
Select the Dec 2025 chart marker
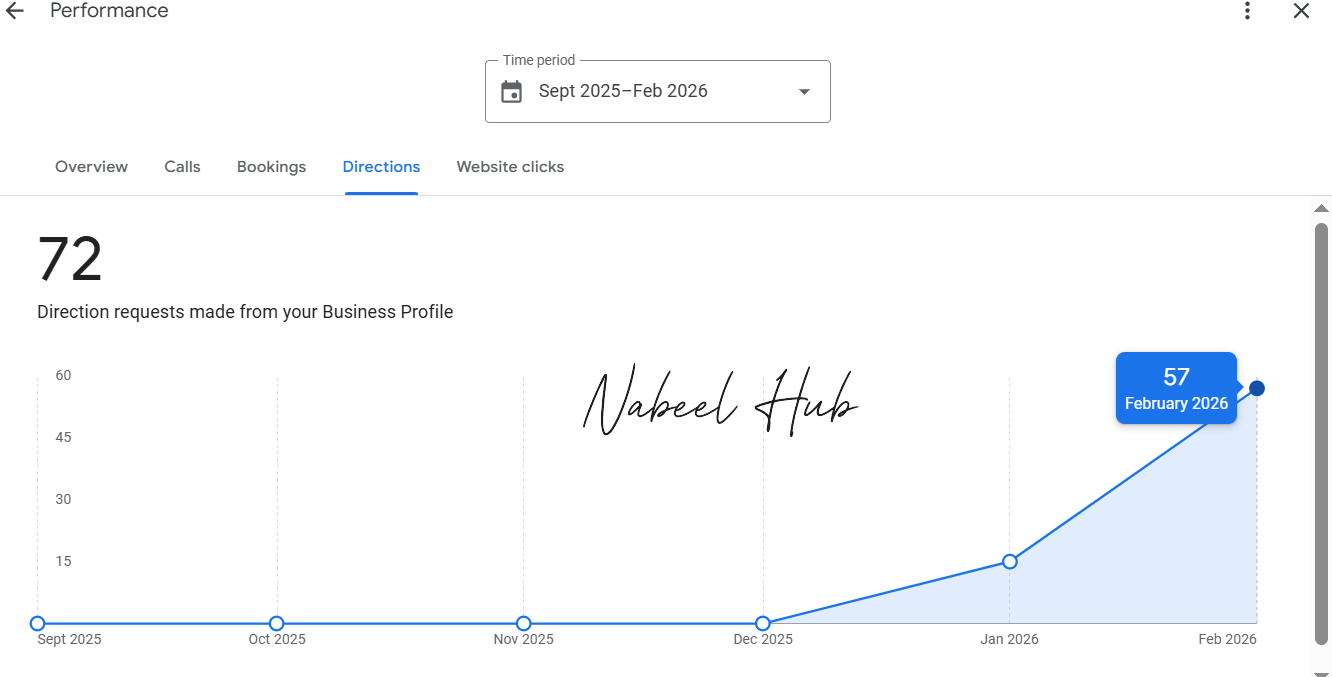pyautogui.click(x=763, y=624)
